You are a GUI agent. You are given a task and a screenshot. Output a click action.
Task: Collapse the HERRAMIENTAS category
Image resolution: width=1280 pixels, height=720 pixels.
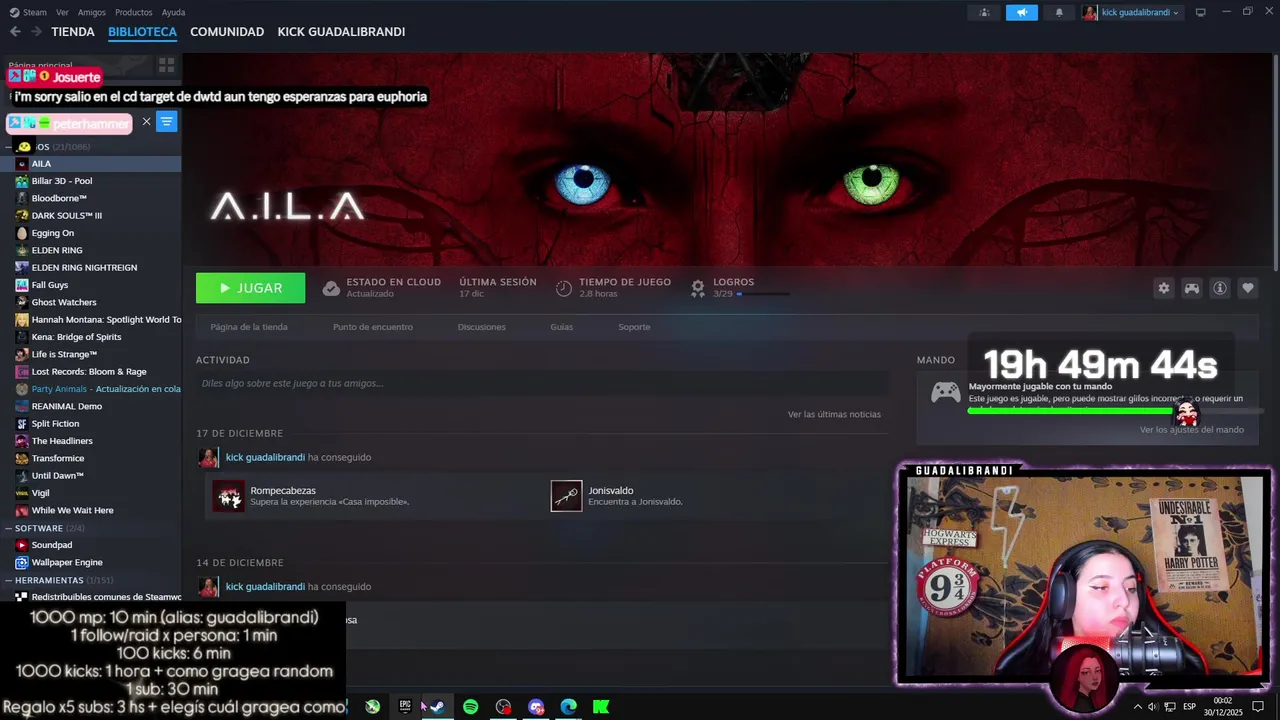click(8, 580)
